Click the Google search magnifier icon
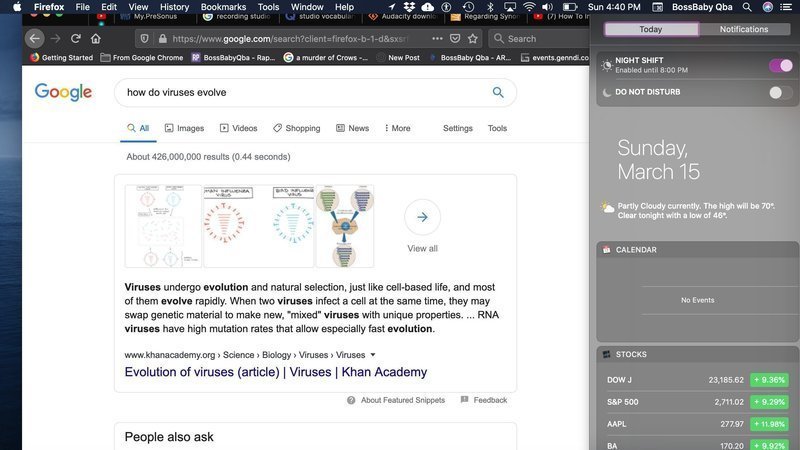Viewport: 800px width, 450px height. [498, 93]
